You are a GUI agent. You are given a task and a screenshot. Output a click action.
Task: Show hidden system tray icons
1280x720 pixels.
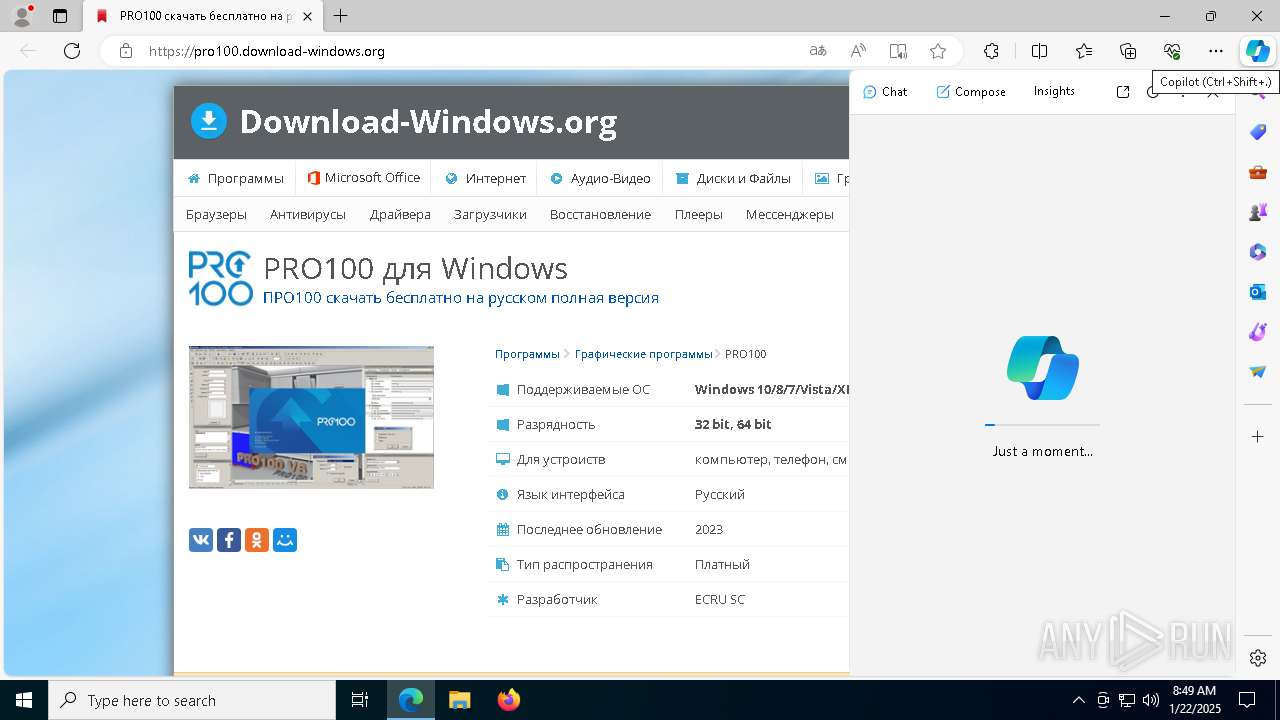(1078, 700)
